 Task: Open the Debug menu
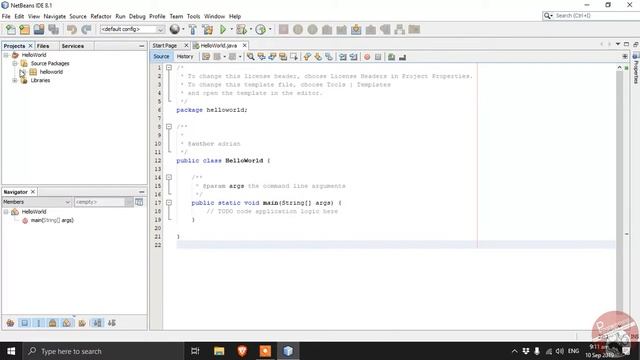pos(137,16)
